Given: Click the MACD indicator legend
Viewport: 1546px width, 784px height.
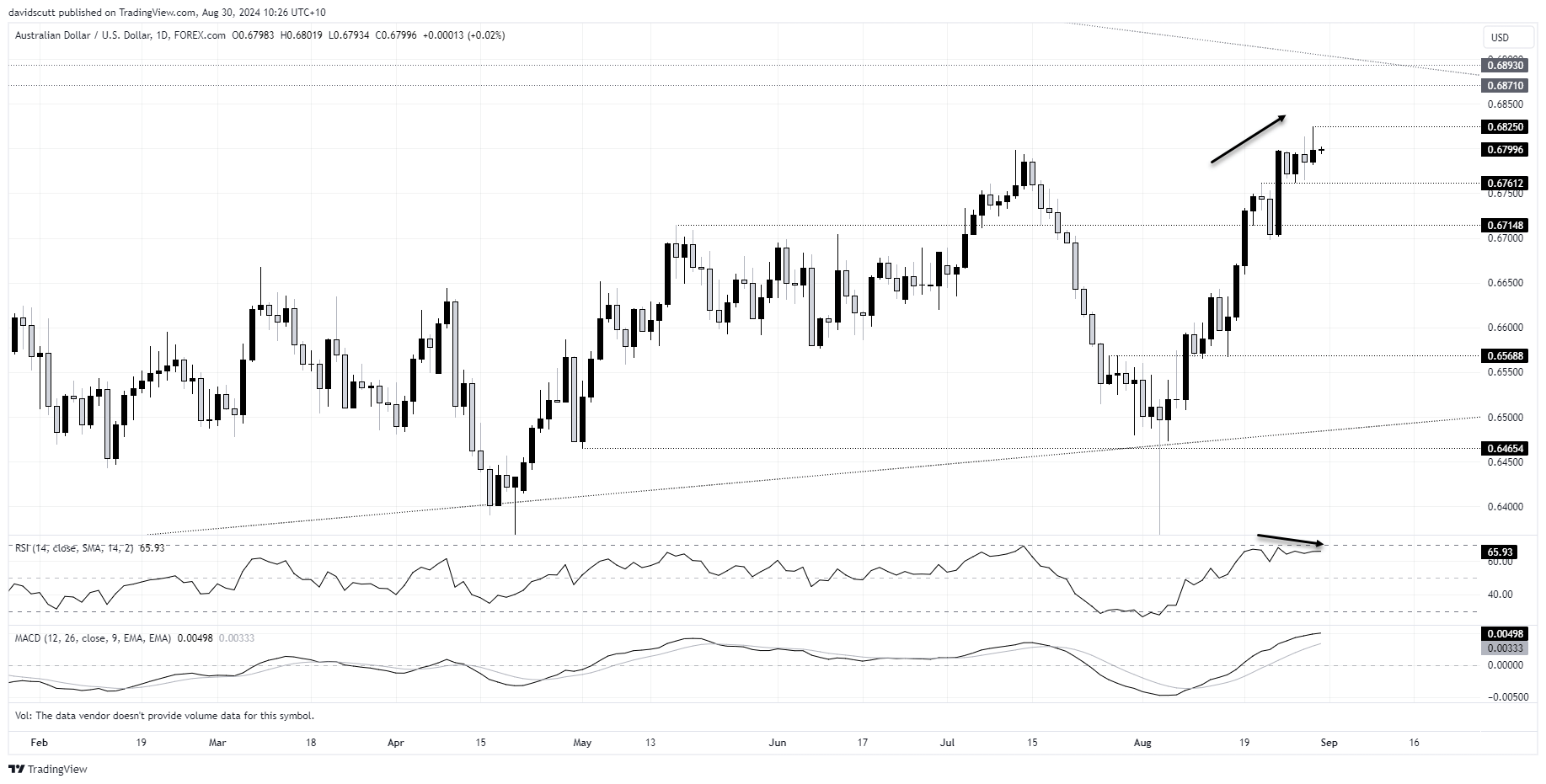Looking at the screenshot, I should tap(135, 638).
